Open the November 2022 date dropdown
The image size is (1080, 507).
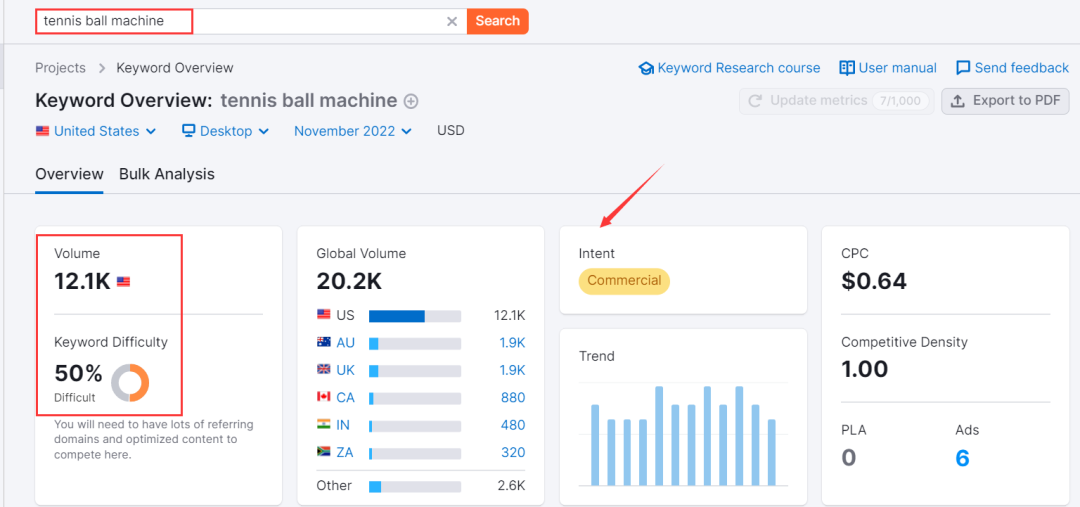(x=353, y=131)
